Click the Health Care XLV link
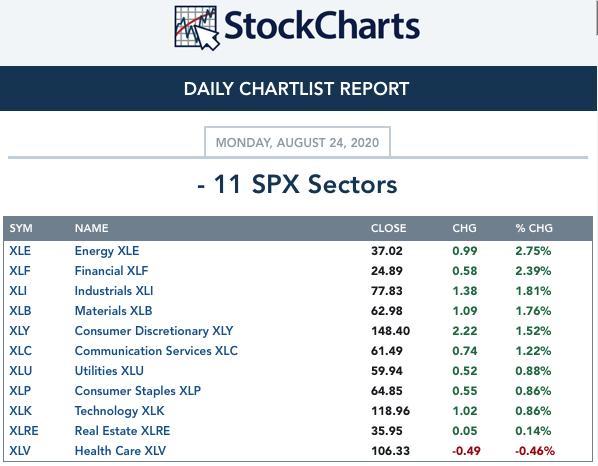The image size is (598, 466). (x=120, y=451)
